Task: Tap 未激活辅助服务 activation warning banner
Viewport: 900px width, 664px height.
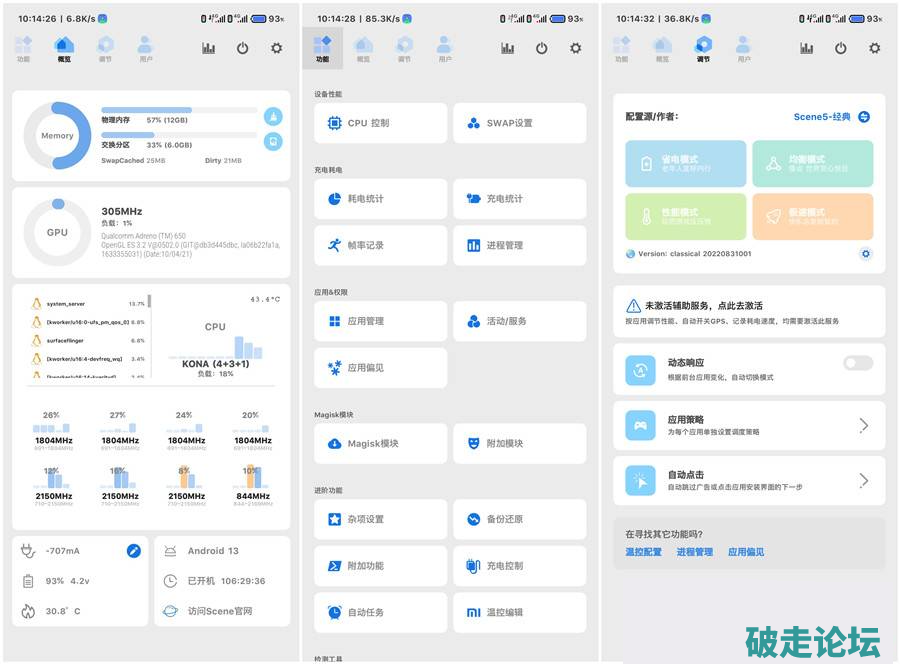Action: pyautogui.click(x=748, y=311)
